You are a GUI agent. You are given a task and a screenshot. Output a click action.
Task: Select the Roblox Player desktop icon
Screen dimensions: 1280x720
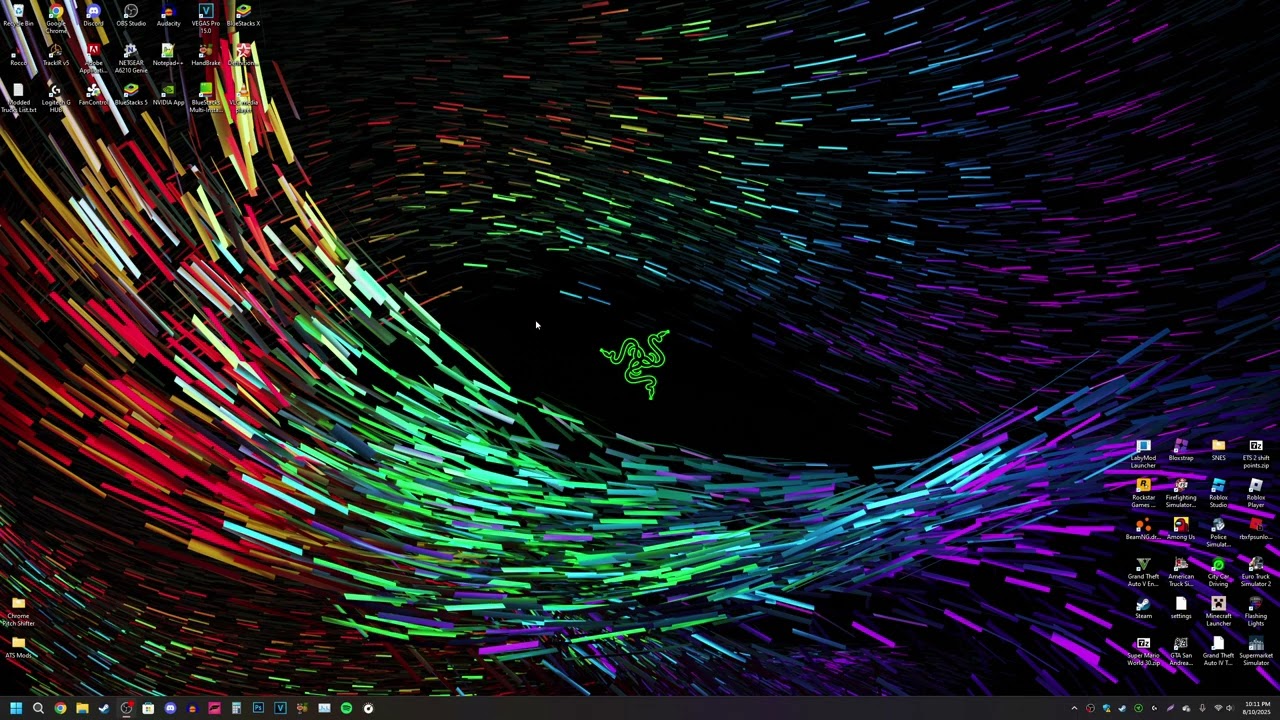(x=1256, y=494)
